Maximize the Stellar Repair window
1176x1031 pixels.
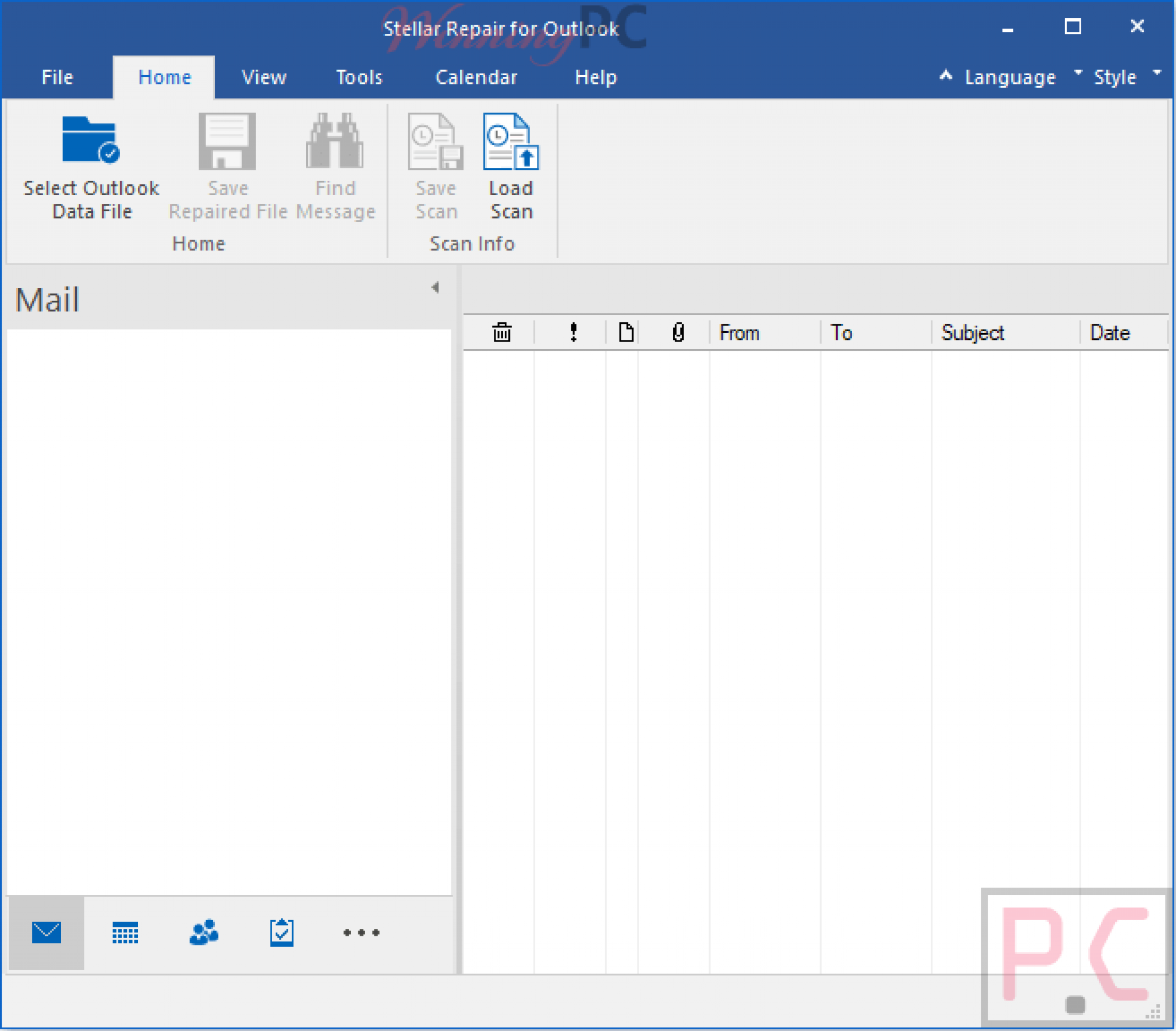click(1073, 26)
